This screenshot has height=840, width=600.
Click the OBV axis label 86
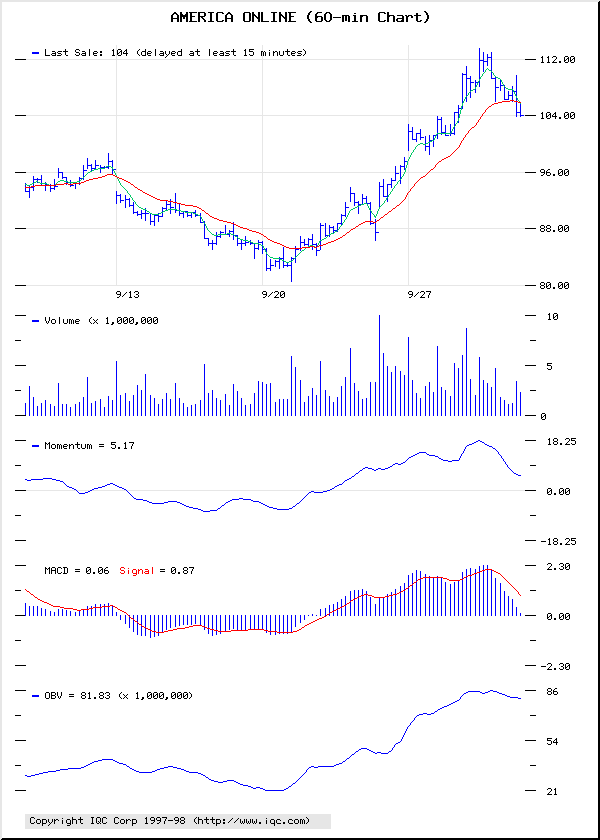[552, 691]
